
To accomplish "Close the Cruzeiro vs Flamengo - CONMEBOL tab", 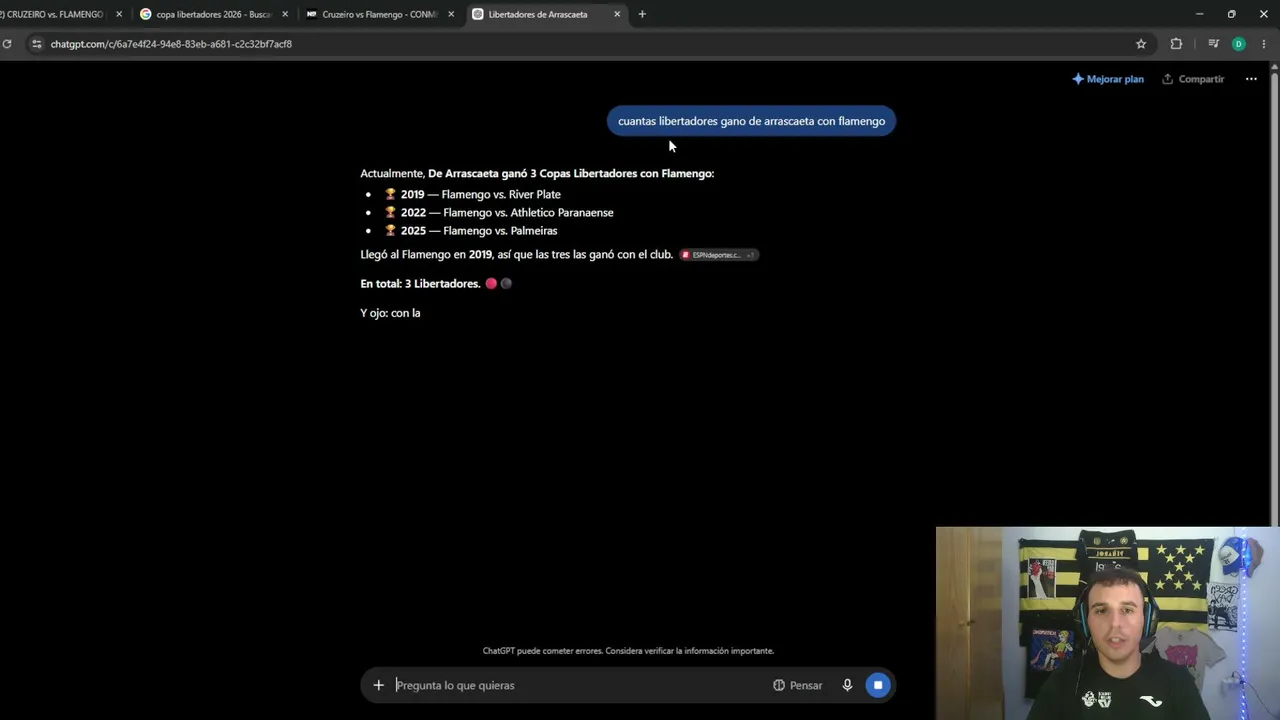I will pyautogui.click(x=451, y=14).
